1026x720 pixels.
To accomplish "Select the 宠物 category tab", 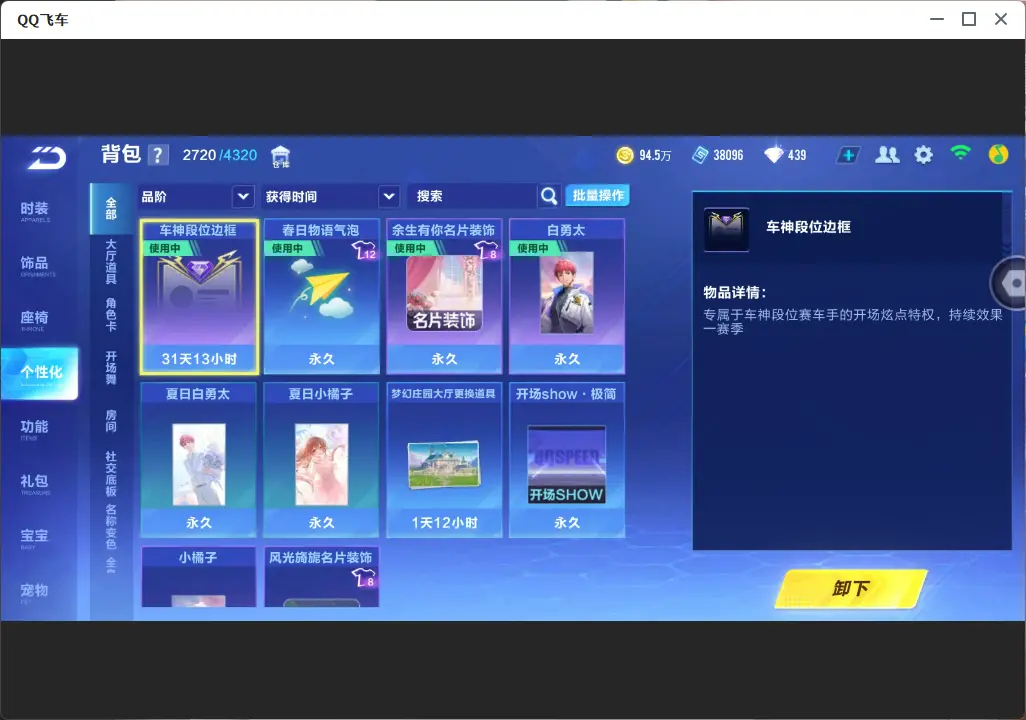I will [35, 592].
